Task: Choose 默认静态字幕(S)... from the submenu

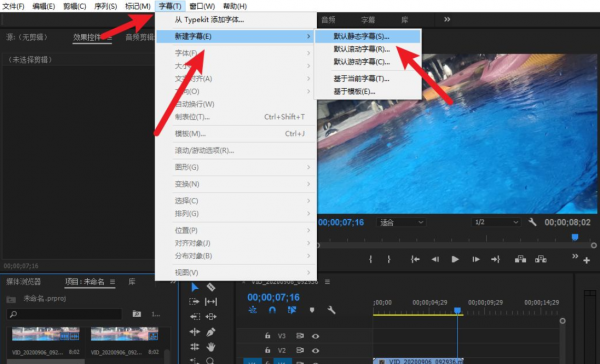Action: point(367,37)
